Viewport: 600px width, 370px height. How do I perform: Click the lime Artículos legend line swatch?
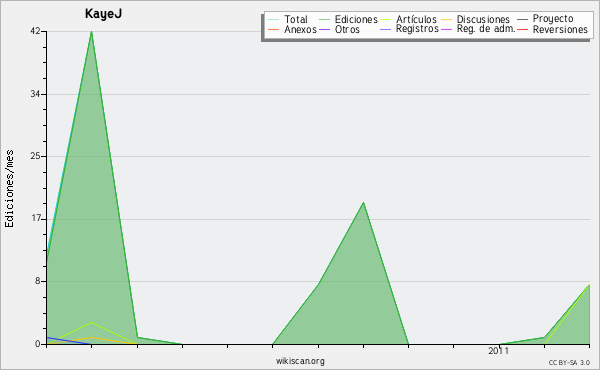click(385, 20)
